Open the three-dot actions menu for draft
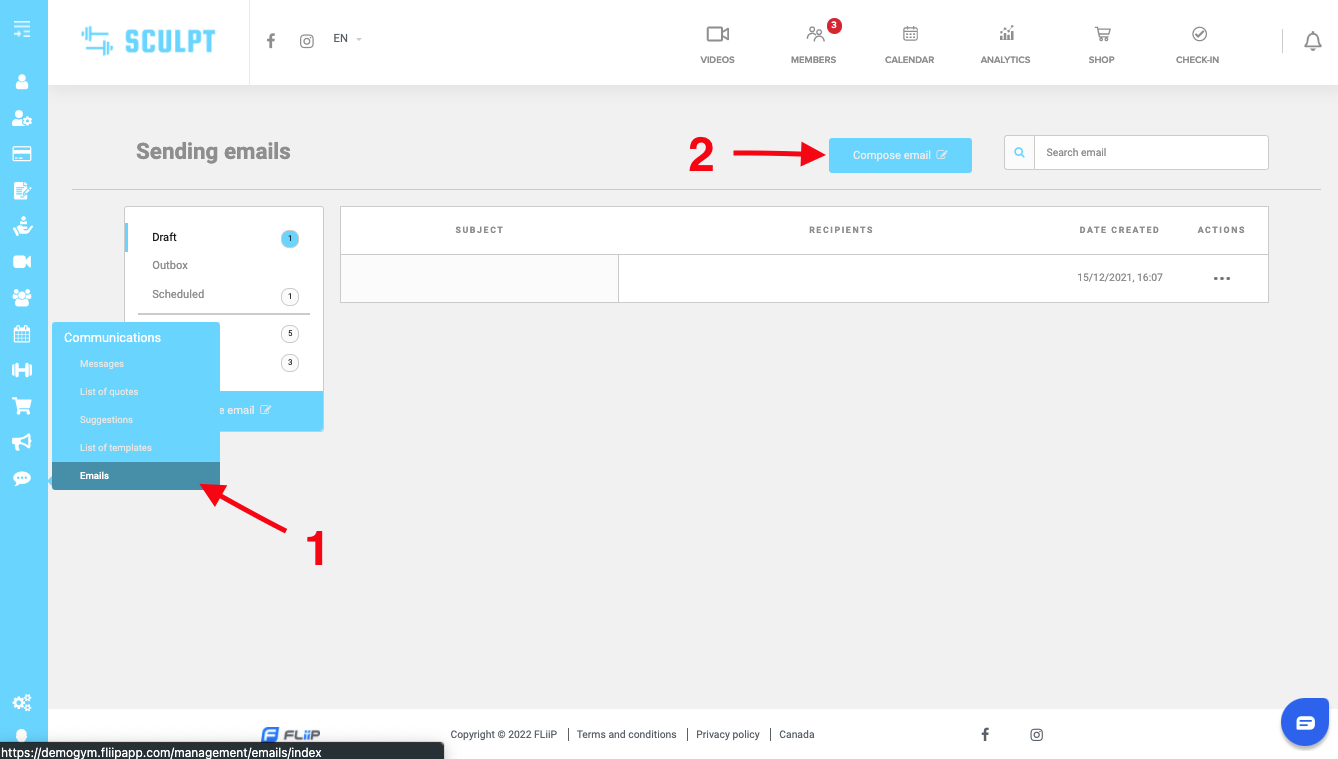1338x759 pixels. 1221,279
